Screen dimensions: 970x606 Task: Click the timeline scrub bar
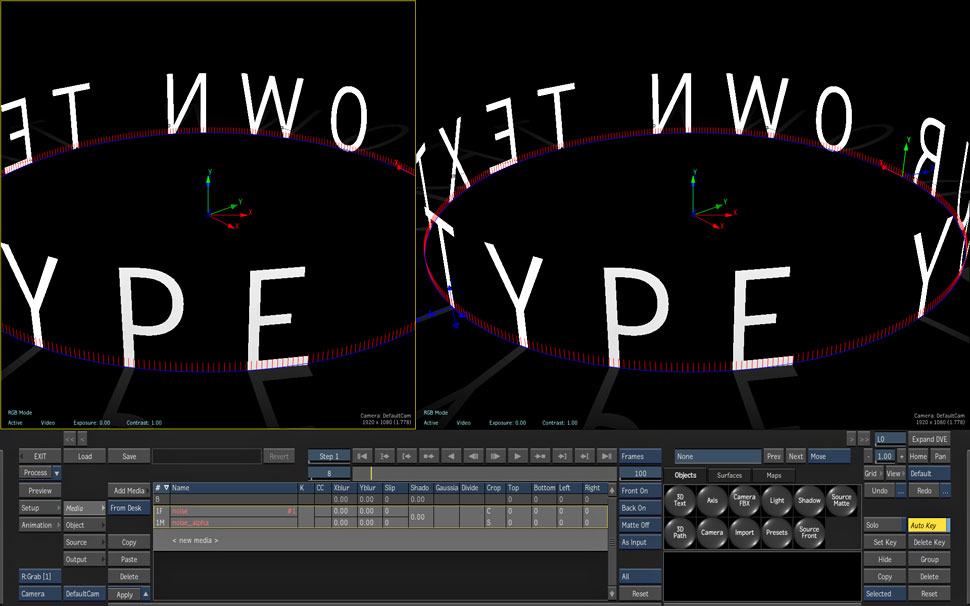480,474
